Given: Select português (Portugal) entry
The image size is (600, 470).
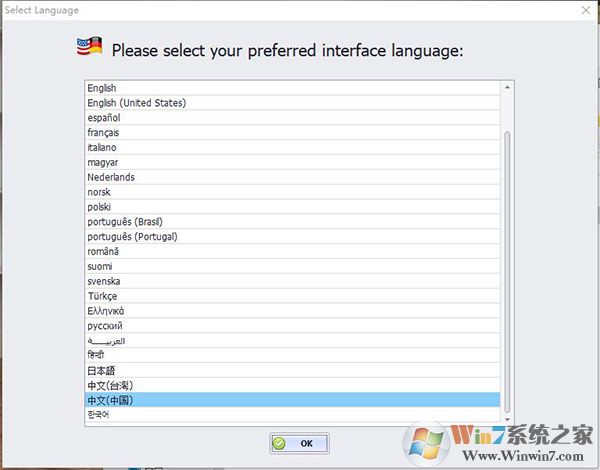Looking at the screenshot, I should [x=292, y=237].
